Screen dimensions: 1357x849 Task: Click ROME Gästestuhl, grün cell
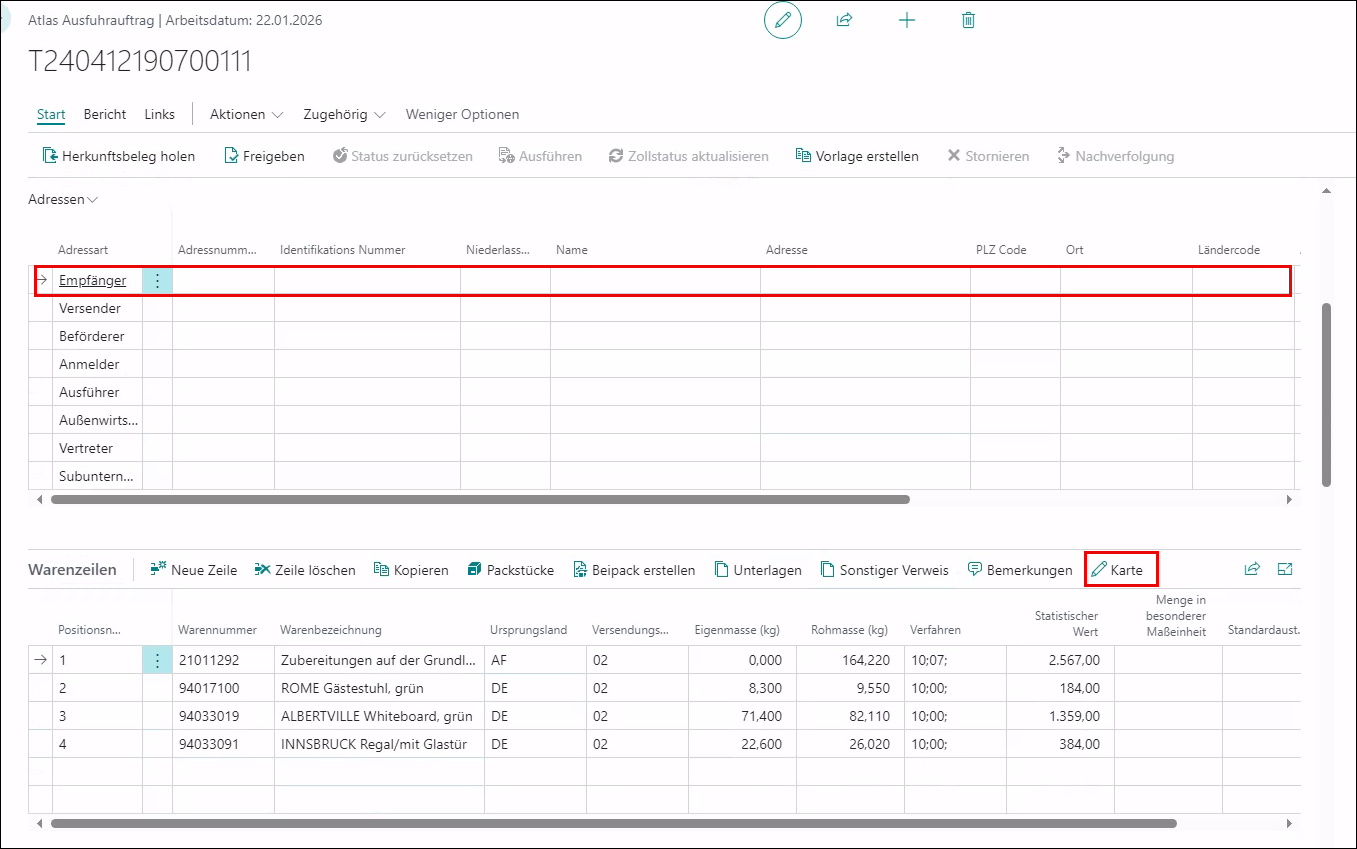pyautogui.click(x=379, y=688)
